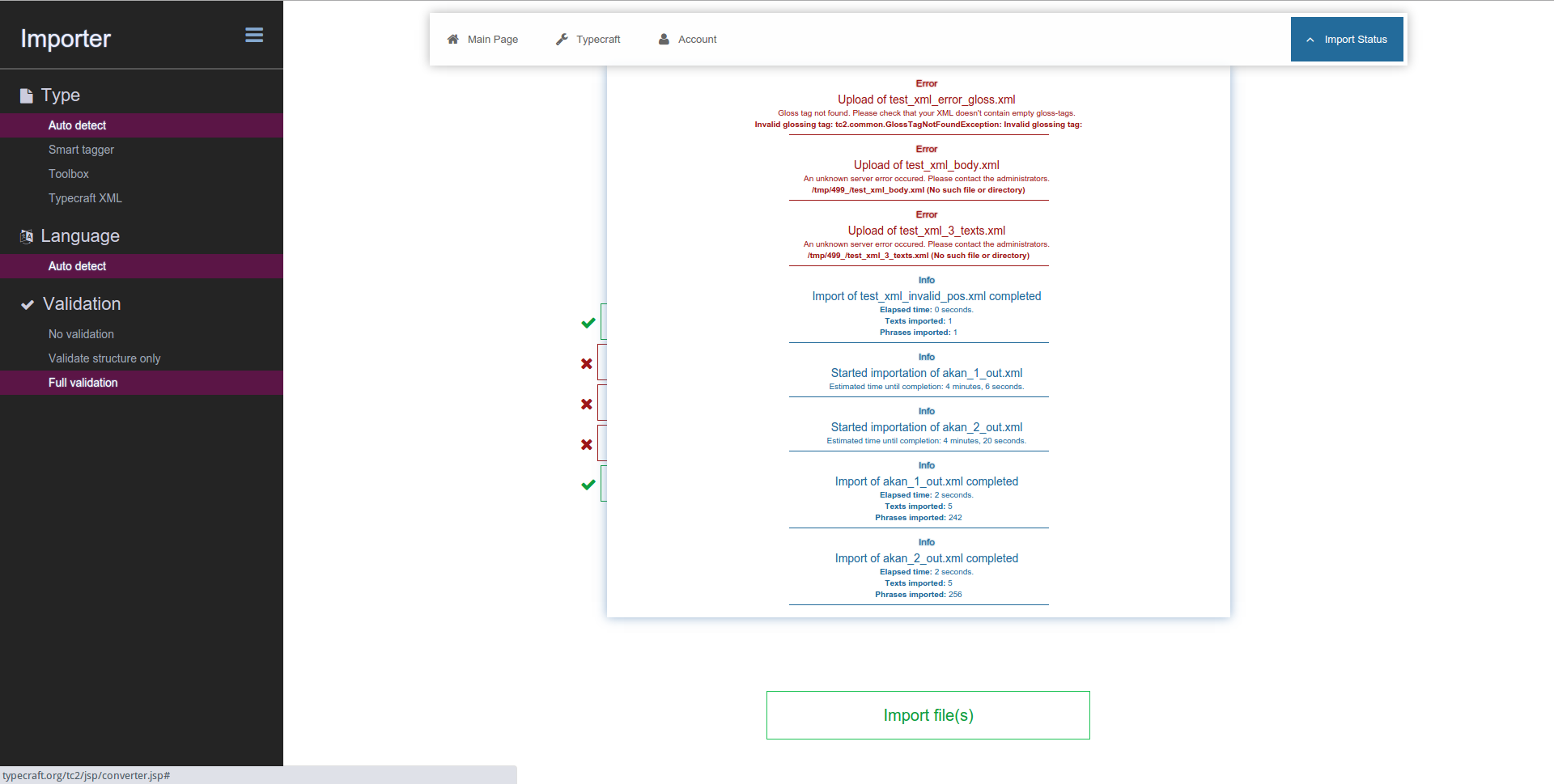Click the first red X icon
Screen dimensions: 1554x784
587,364
